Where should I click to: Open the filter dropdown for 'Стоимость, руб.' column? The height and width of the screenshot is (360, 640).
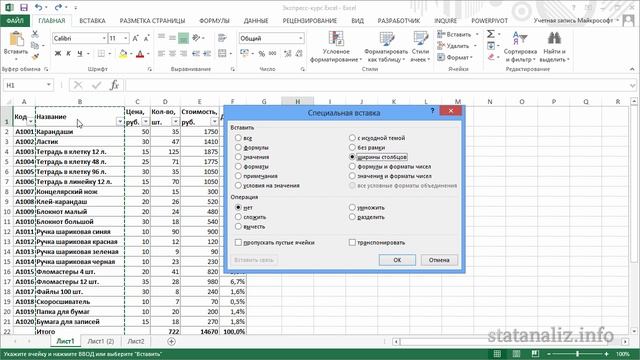215,122
